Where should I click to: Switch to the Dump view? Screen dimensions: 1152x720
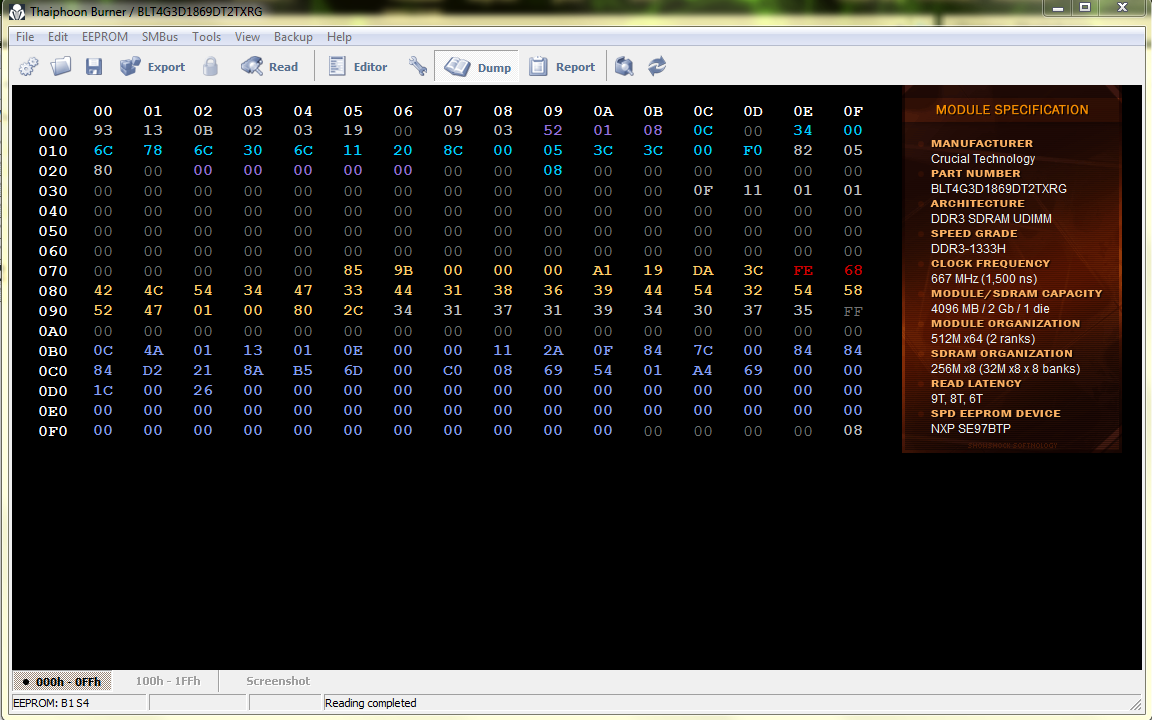click(478, 67)
